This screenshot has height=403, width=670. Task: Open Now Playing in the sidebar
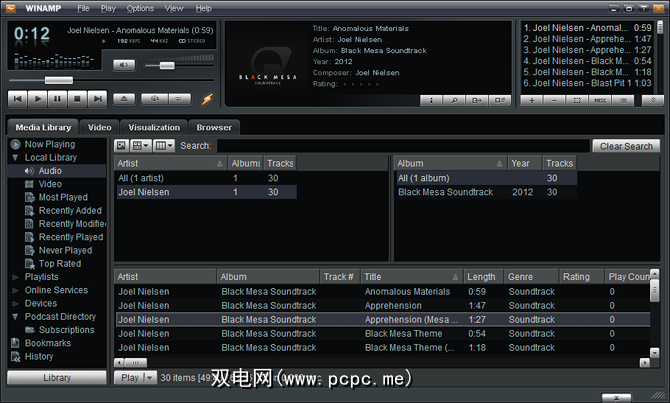pyautogui.click(x=50, y=144)
